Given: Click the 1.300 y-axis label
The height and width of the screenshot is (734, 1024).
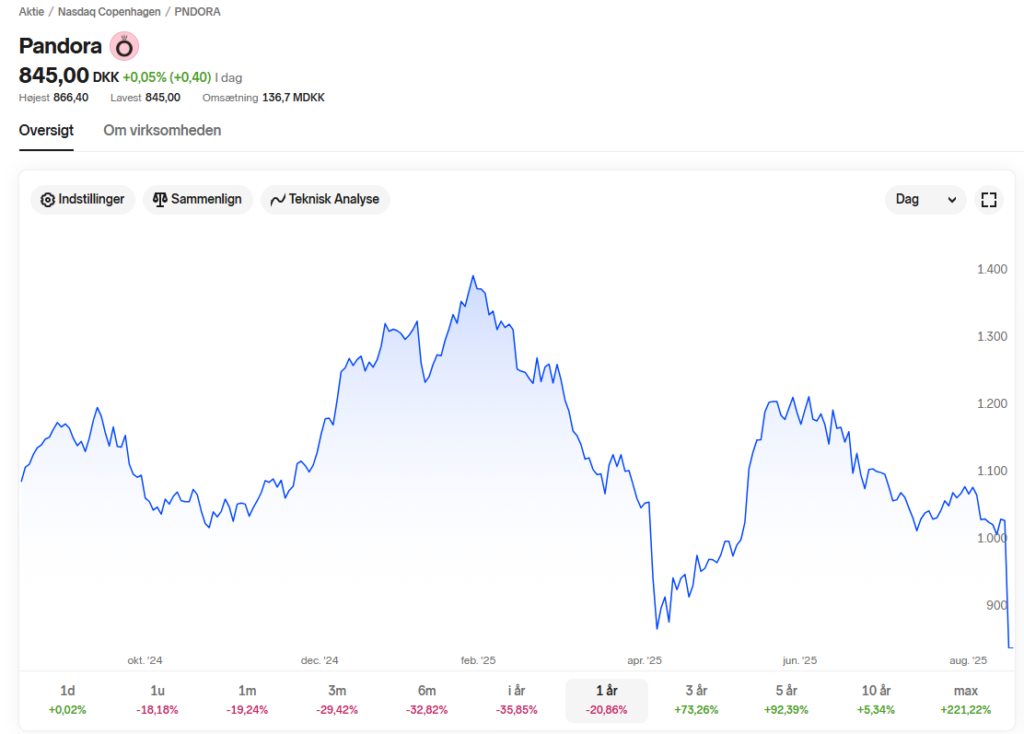Looking at the screenshot, I should (x=992, y=336).
